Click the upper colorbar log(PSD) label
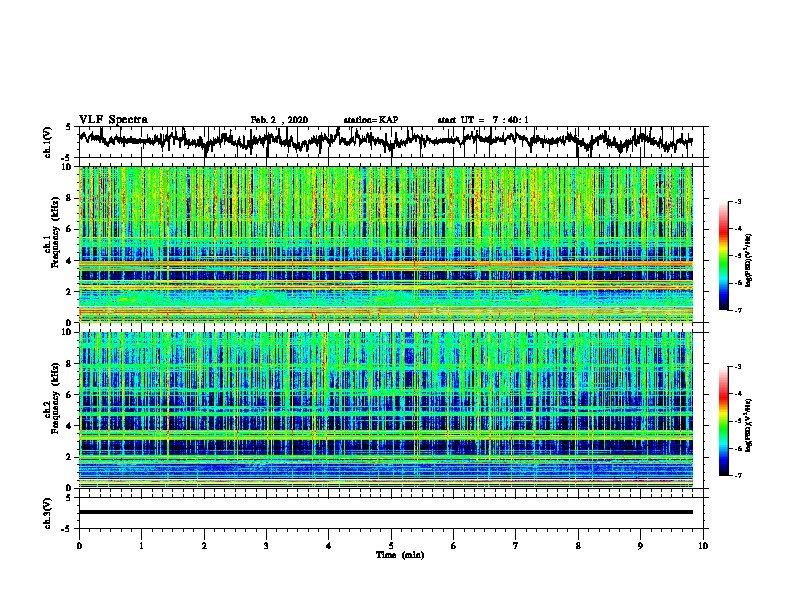Screen dimensions: 792x612 click(x=749, y=260)
